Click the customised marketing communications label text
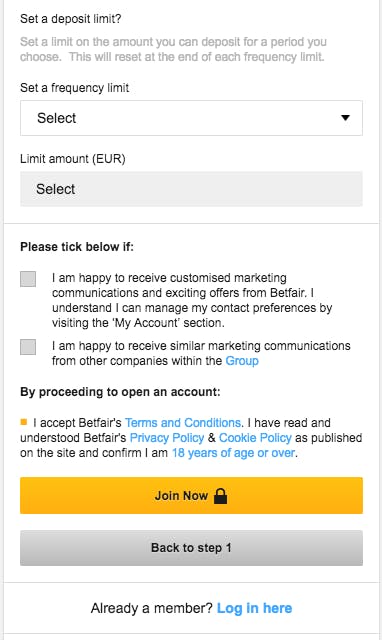Screen dimensions: 382x640 192,300
